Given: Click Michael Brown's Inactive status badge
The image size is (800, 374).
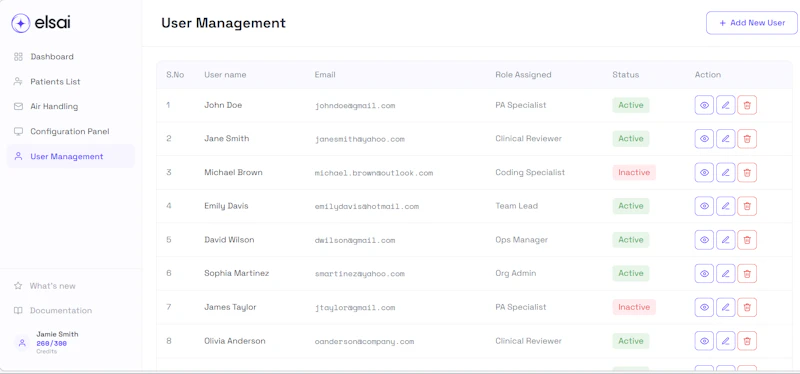Looking at the screenshot, I should (634, 172).
